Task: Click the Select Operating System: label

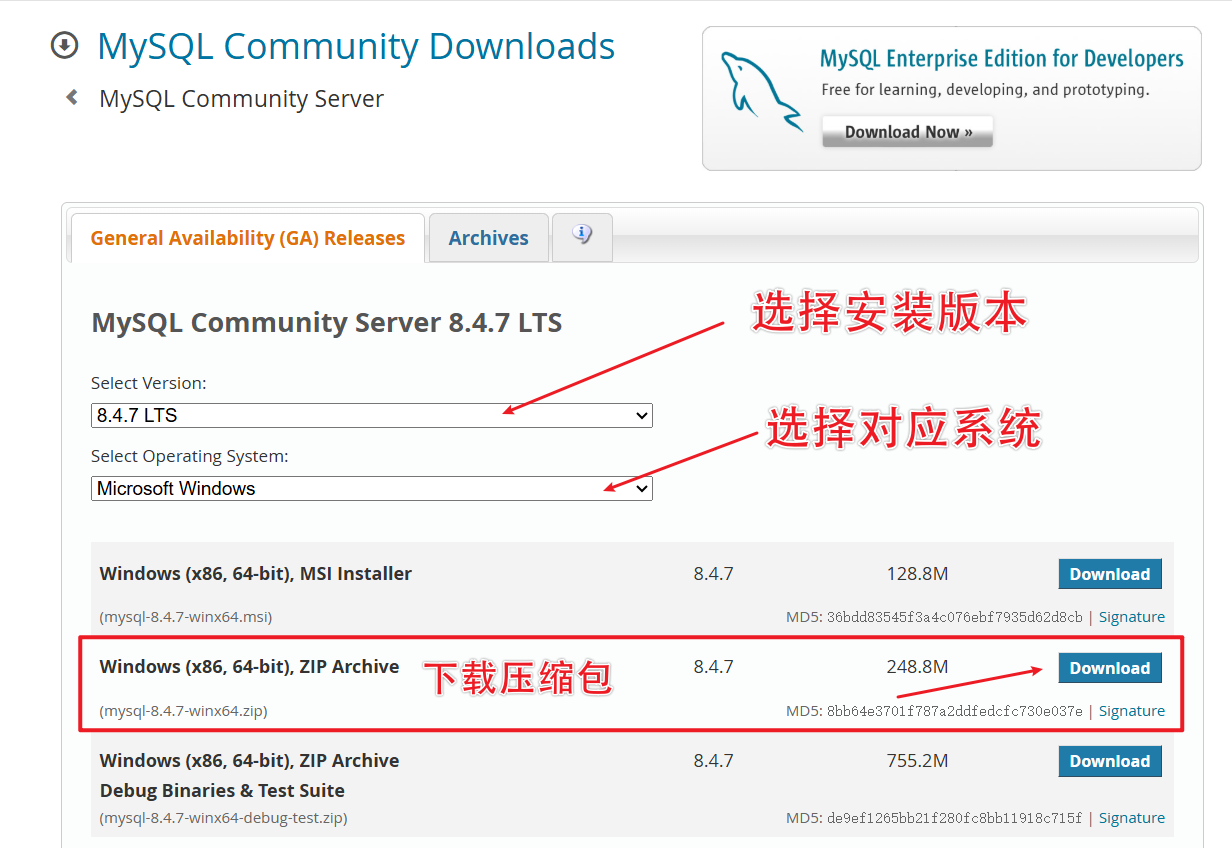Action: (x=190, y=456)
